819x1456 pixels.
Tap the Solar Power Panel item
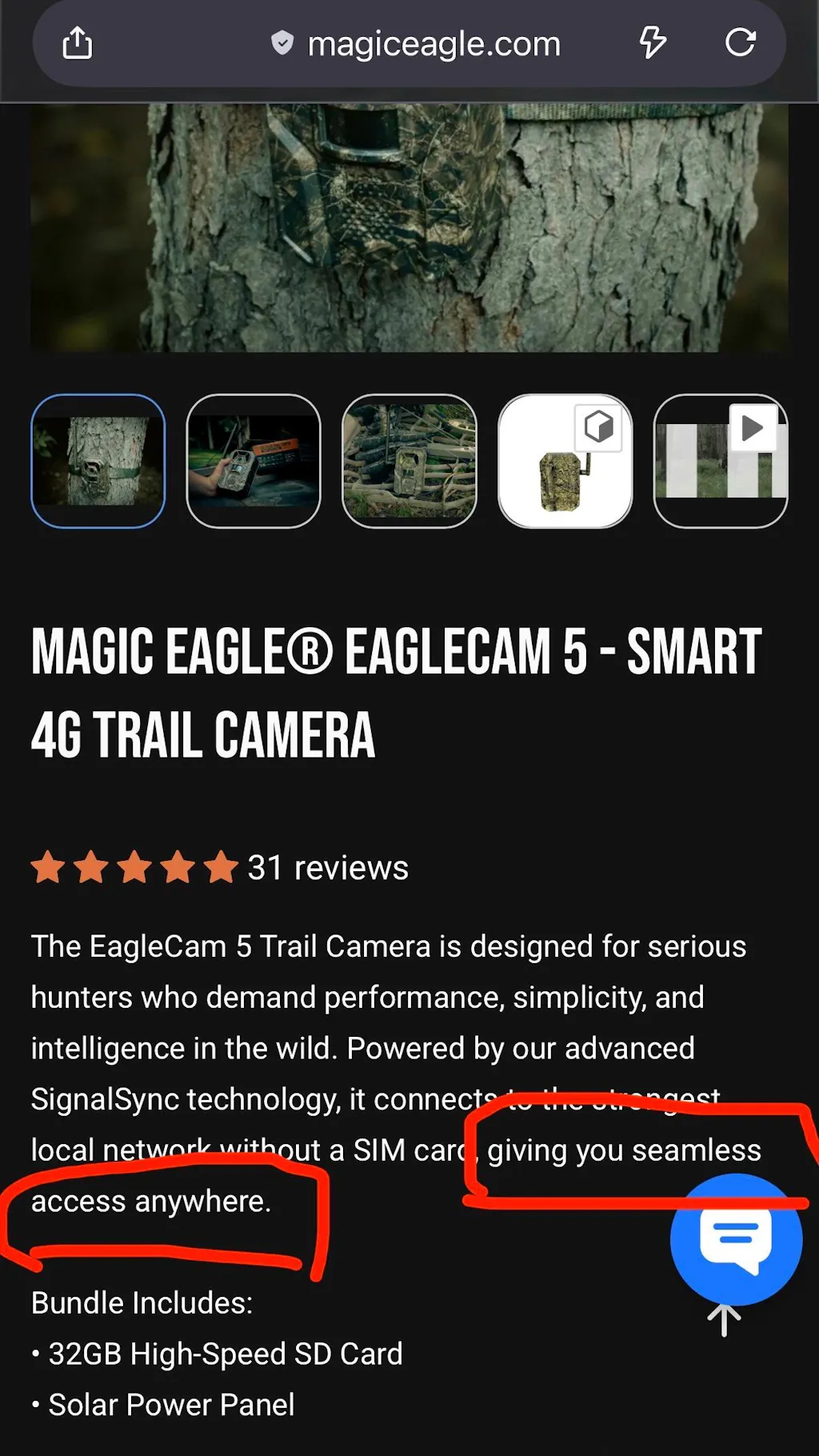pos(163,1405)
